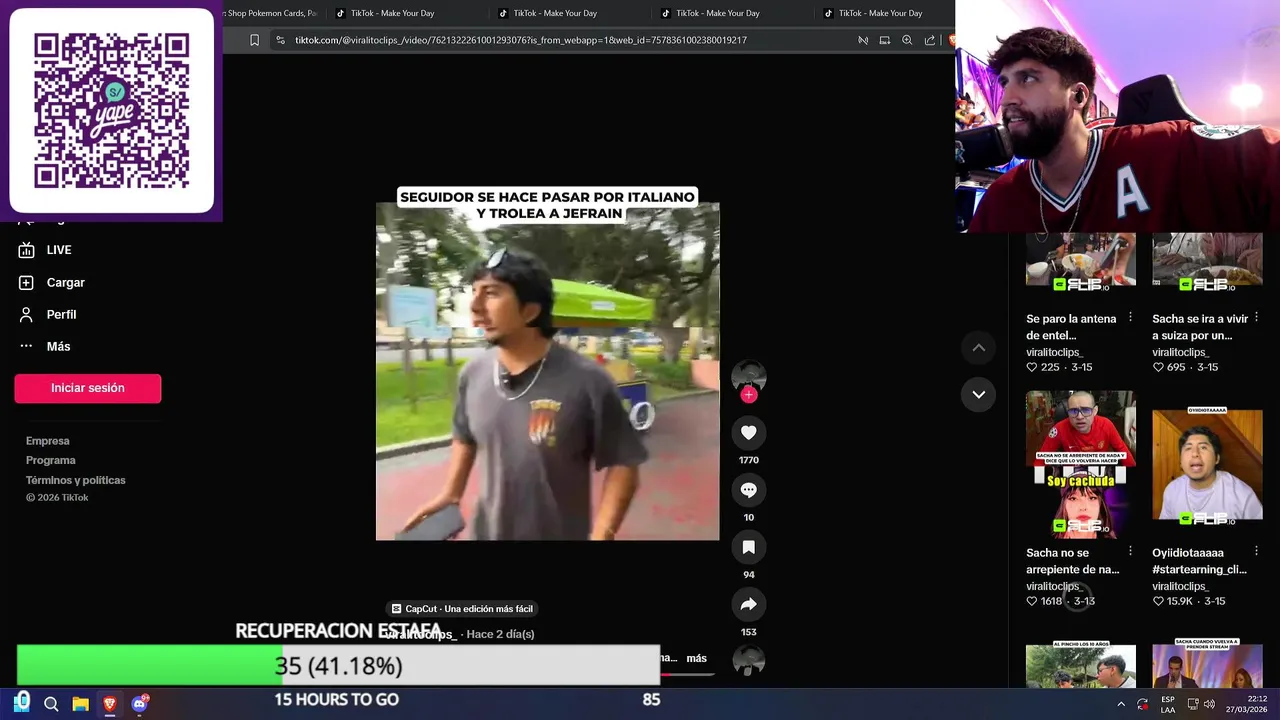Open the Windows Start button
Viewport: 1280px width, 720px height.
click(22, 703)
